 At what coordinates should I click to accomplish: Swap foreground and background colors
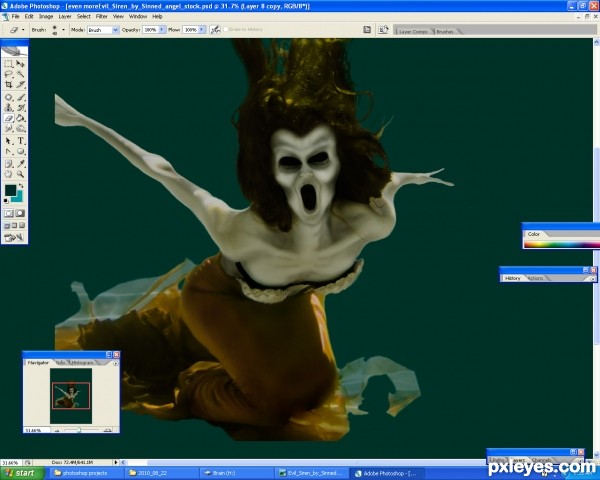(x=21, y=186)
